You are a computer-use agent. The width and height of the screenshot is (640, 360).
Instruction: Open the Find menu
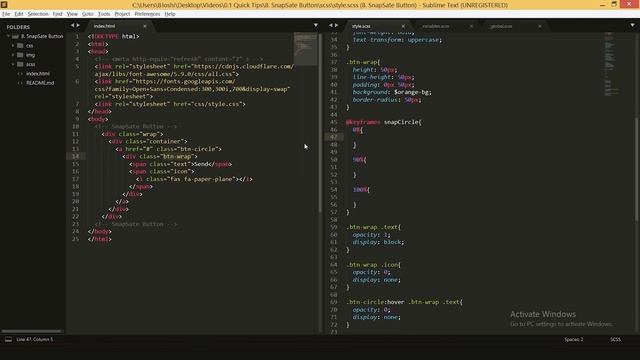pyautogui.click(x=57, y=14)
